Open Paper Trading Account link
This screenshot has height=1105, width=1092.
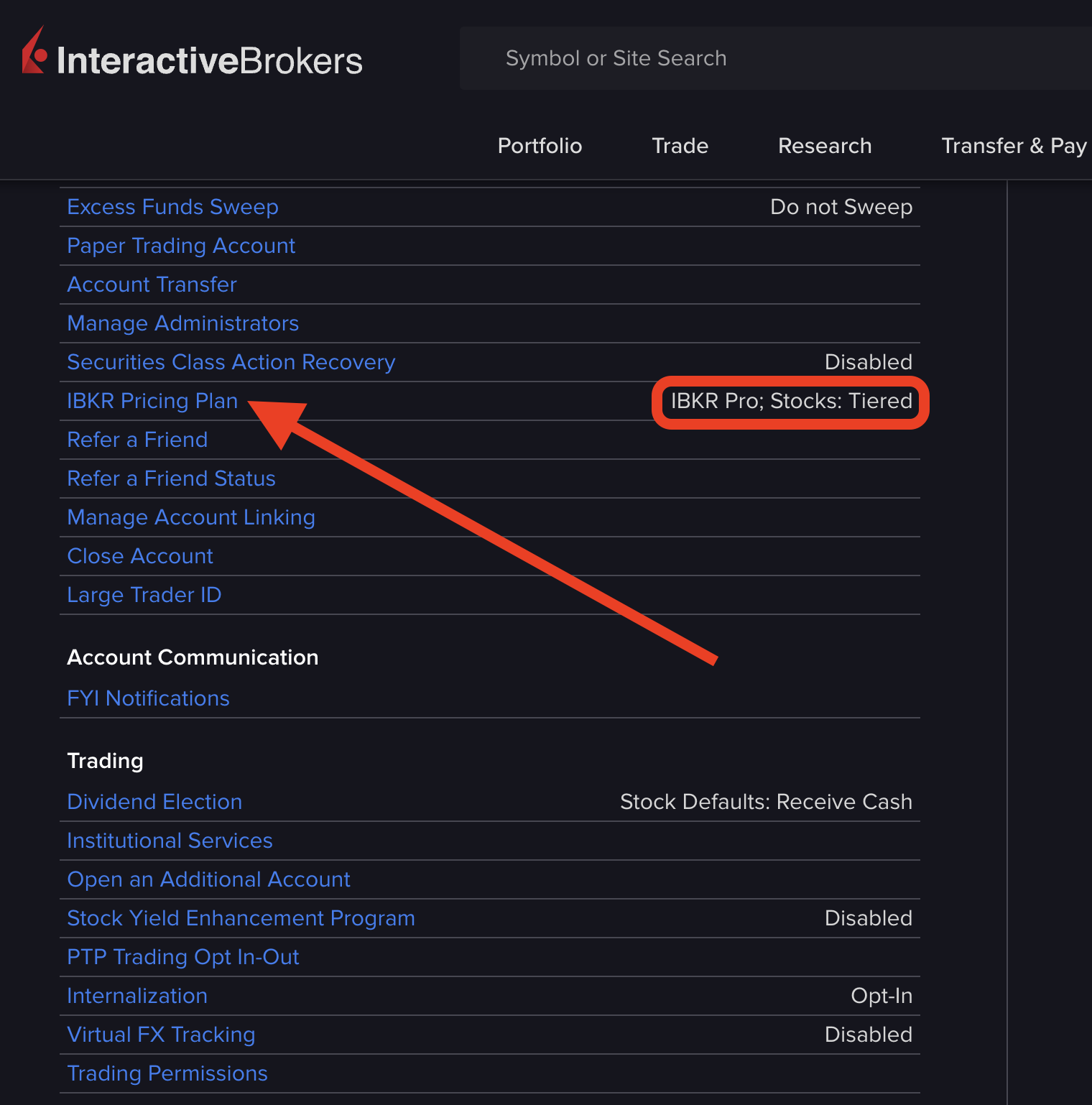point(181,246)
